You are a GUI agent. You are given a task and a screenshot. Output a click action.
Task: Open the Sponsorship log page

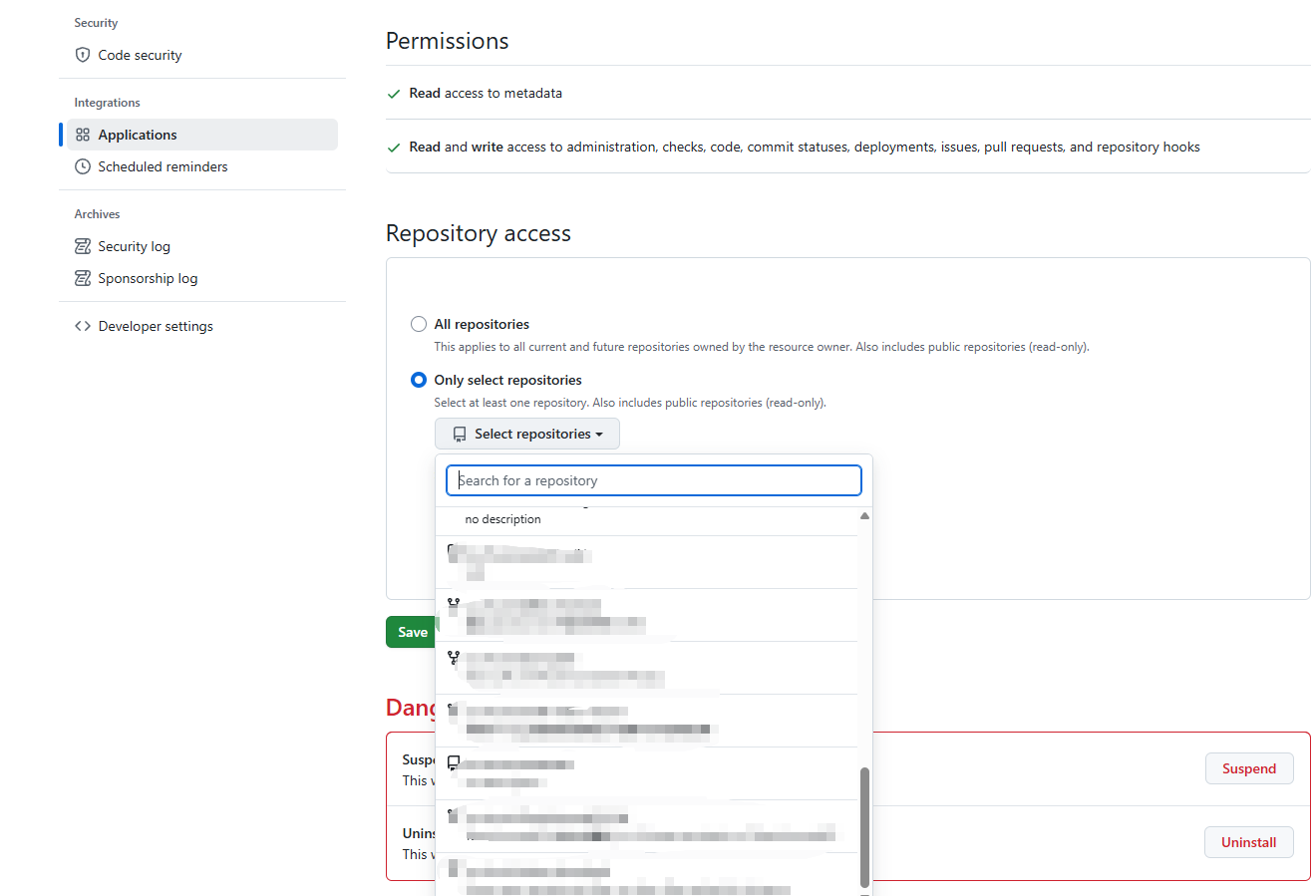[148, 278]
